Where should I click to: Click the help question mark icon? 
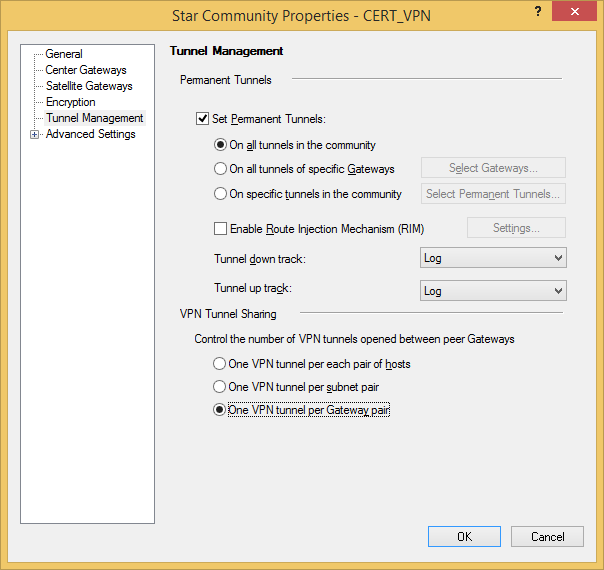[x=538, y=11]
